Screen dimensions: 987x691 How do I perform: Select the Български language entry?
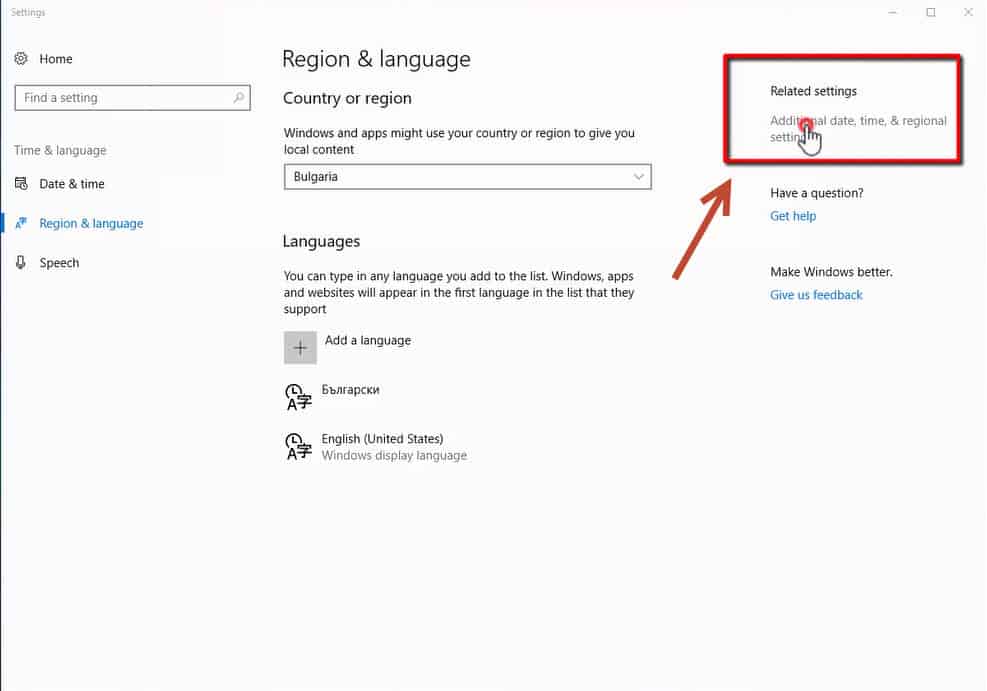(332, 397)
